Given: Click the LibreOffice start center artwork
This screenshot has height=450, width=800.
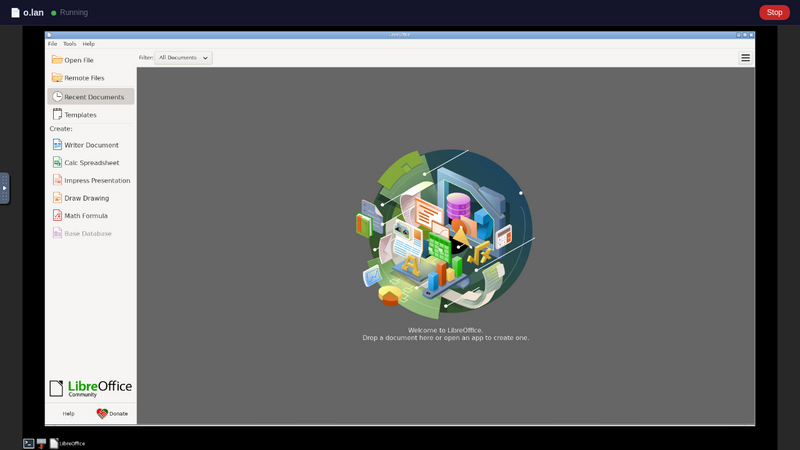Looking at the screenshot, I should tap(445, 234).
